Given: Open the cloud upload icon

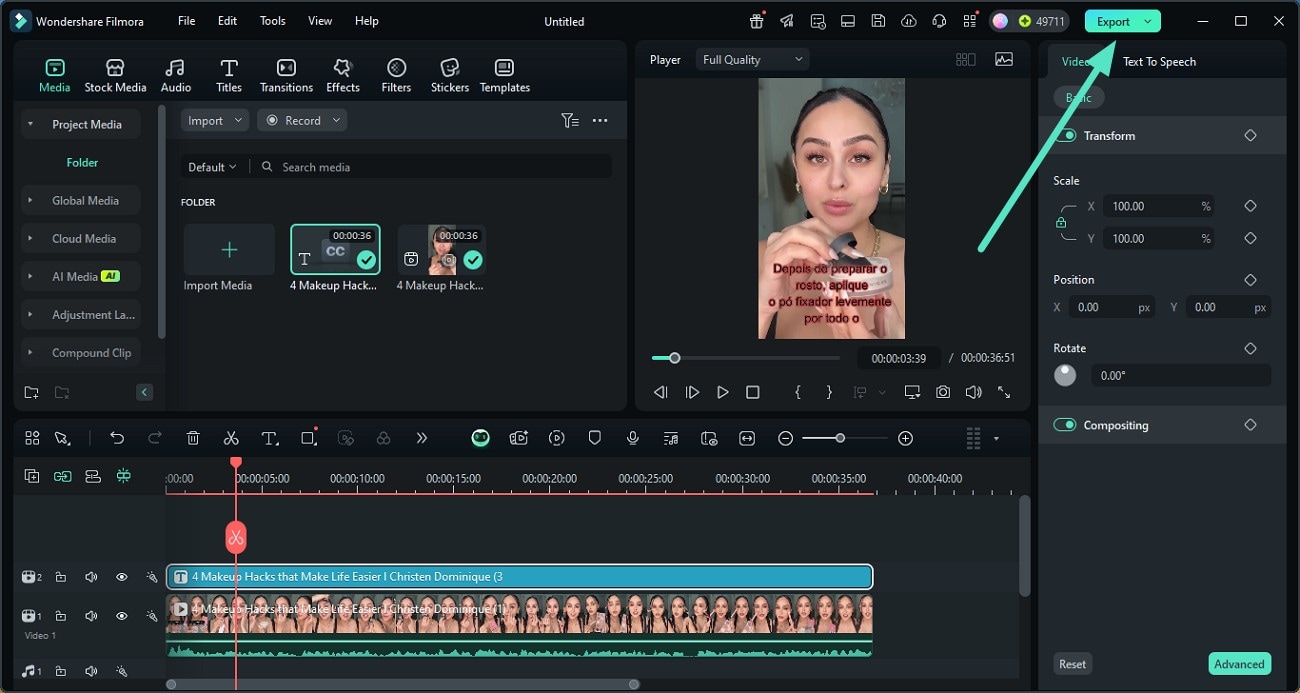Looking at the screenshot, I should [x=908, y=21].
